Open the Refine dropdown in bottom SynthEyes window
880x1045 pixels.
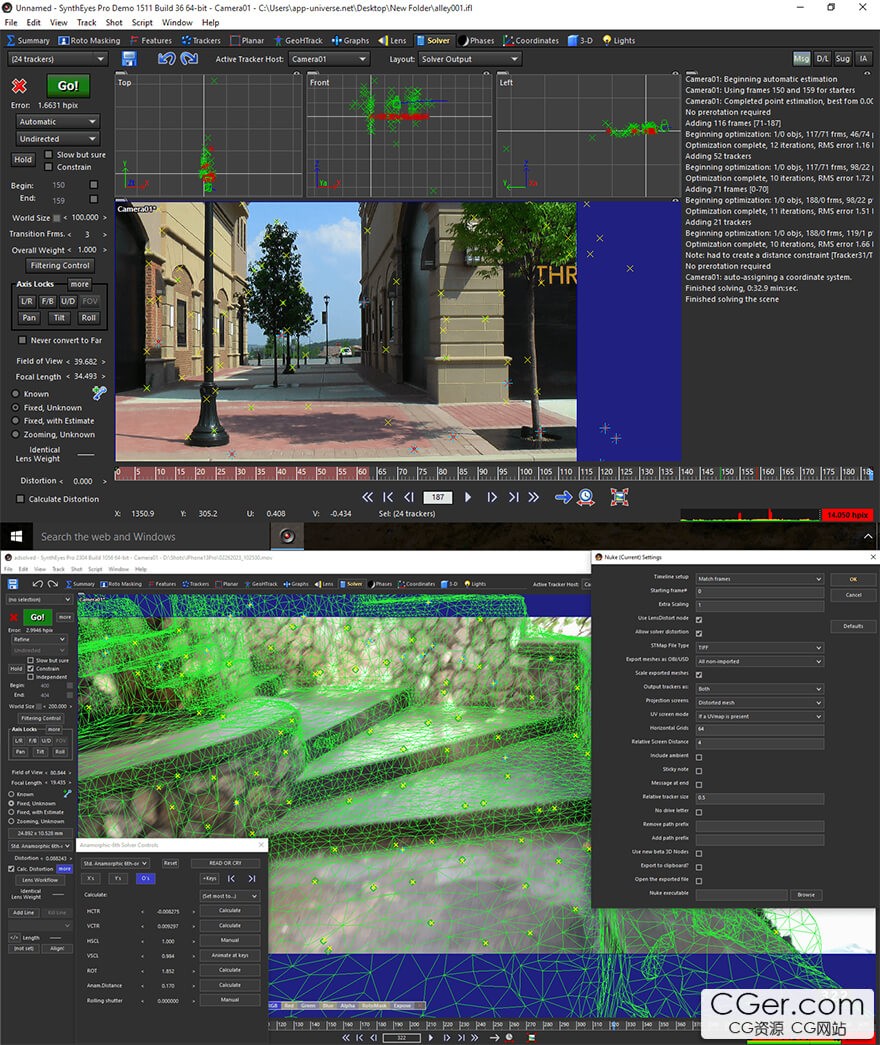[39, 639]
